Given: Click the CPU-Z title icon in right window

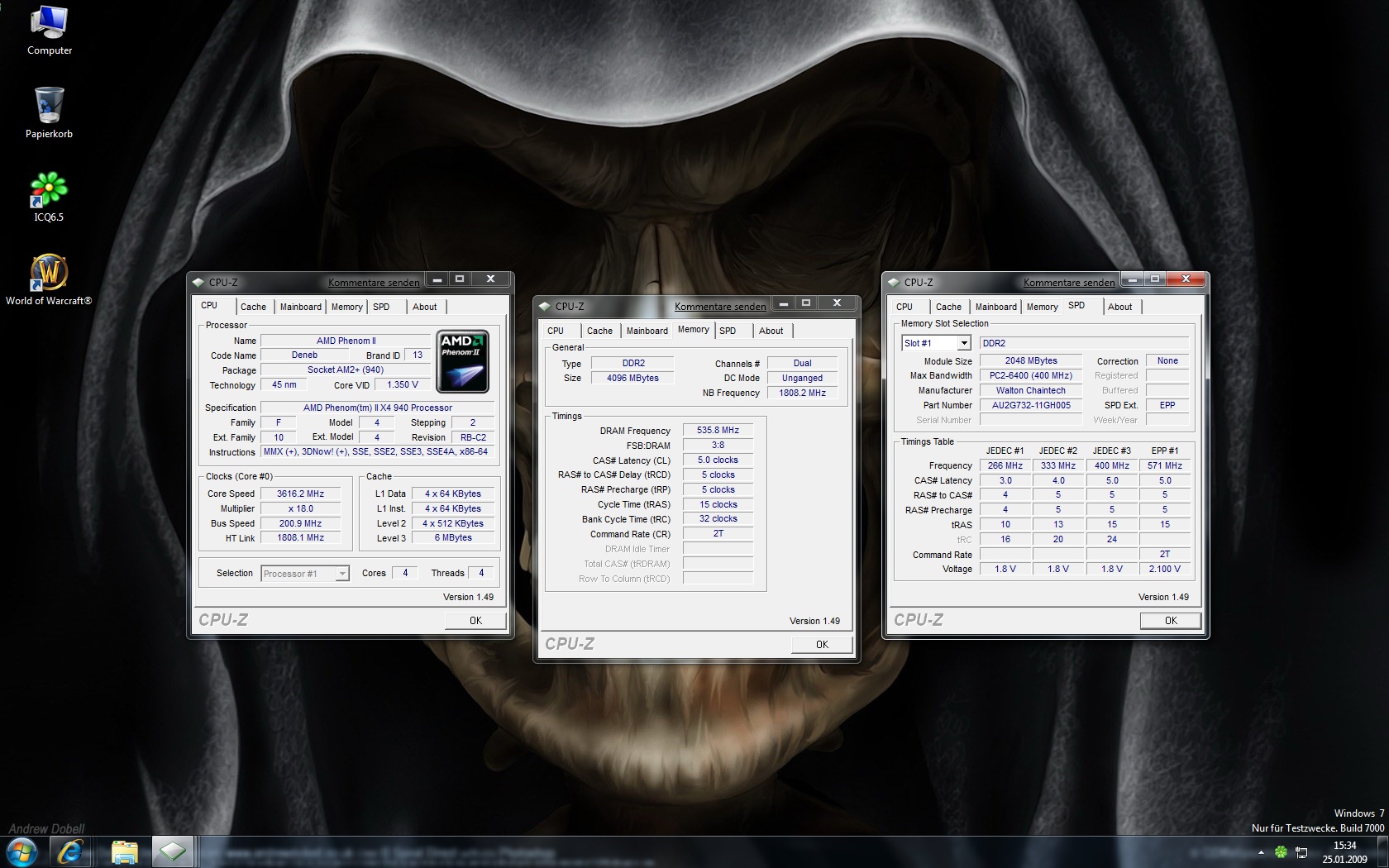Looking at the screenshot, I should (894, 282).
